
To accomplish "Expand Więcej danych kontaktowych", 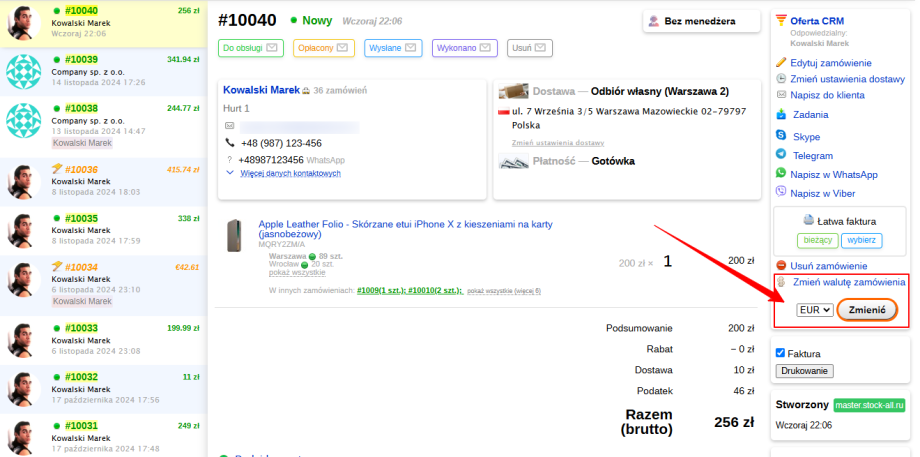I will (x=290, y=173).
